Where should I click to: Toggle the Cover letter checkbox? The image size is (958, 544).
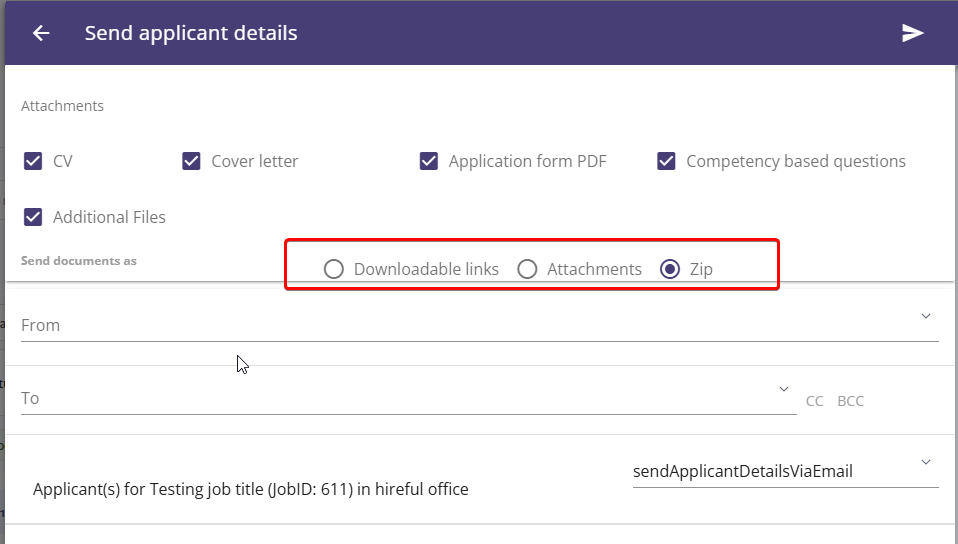191,161
